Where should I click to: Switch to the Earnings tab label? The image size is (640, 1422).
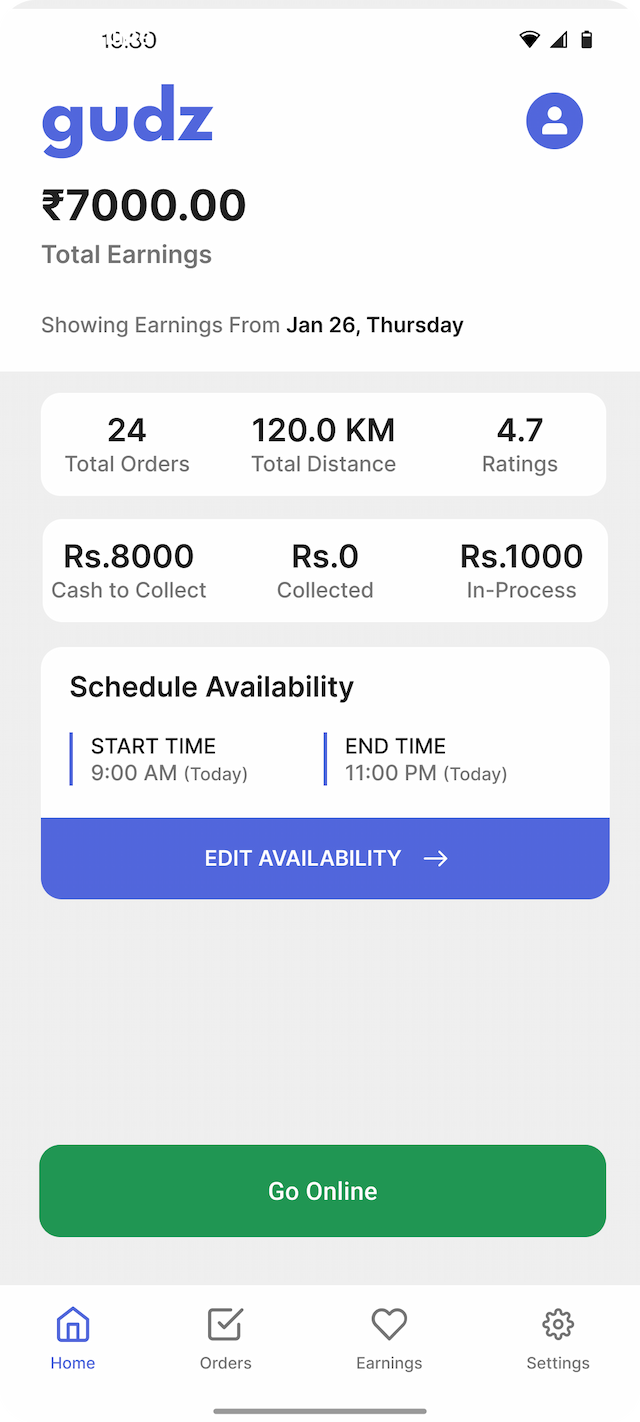pos(389,1363)
